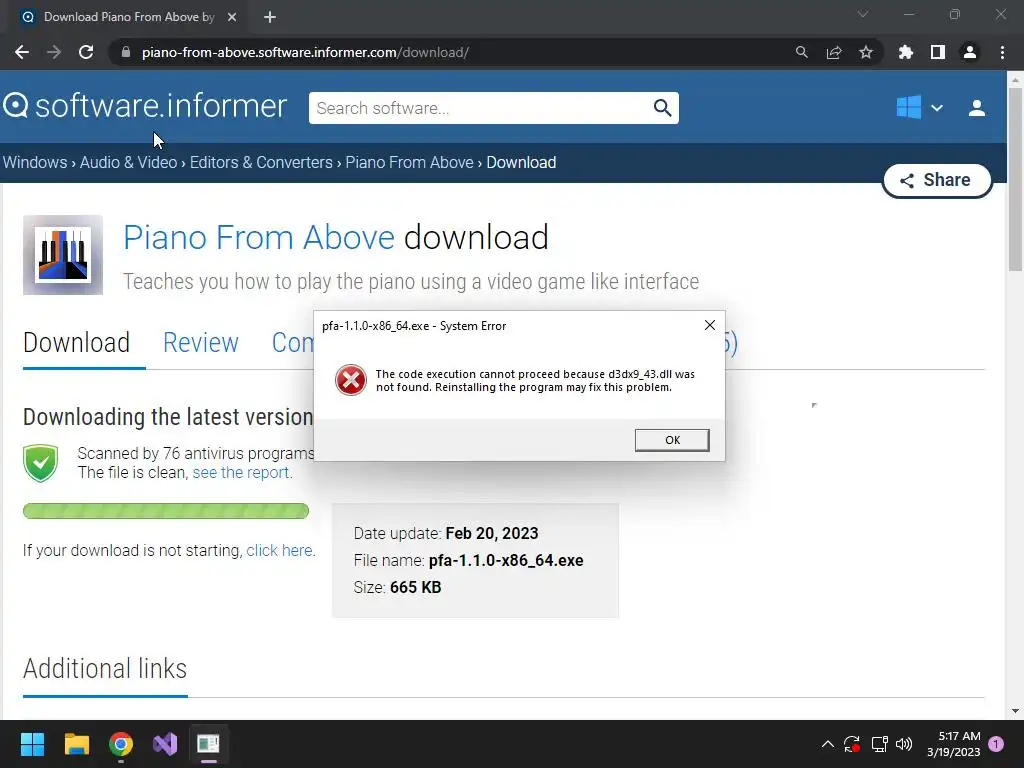Viewport: 1024px width, 768px height.
Task: Click the Piano From Above app thumbnail
Action: pyautogui.click(x=63, y=255)
